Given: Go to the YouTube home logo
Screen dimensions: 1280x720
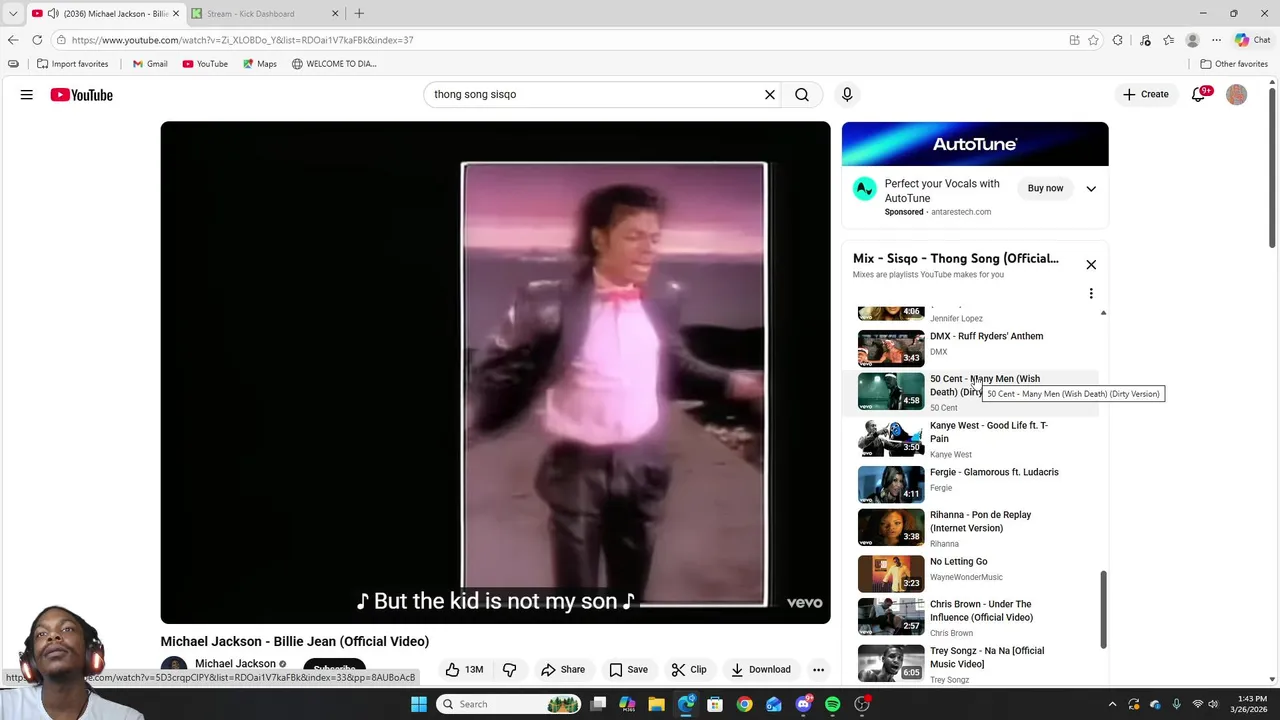Looking at the screenshot, I should tap(82, 95).
